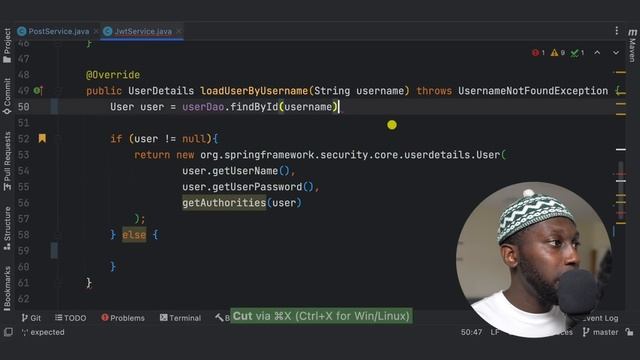Open the Bookmarks tool window

(7, 288)
